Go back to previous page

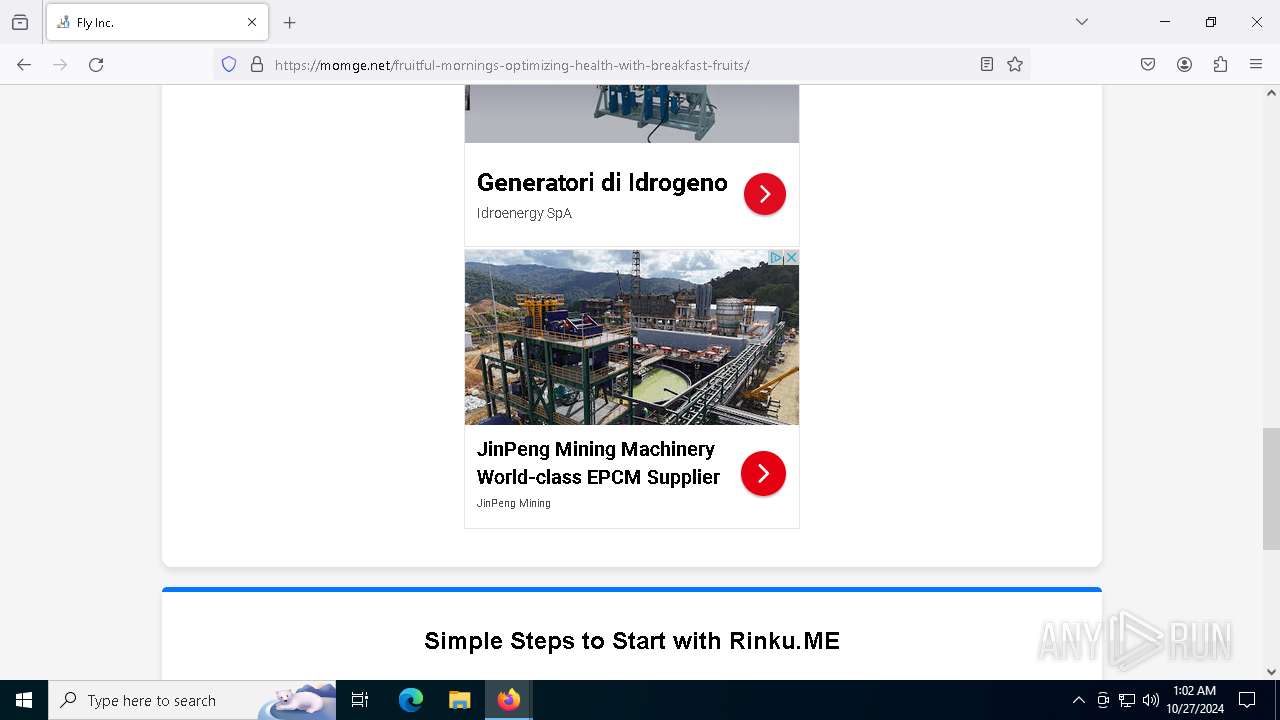(x=24, y=65)
